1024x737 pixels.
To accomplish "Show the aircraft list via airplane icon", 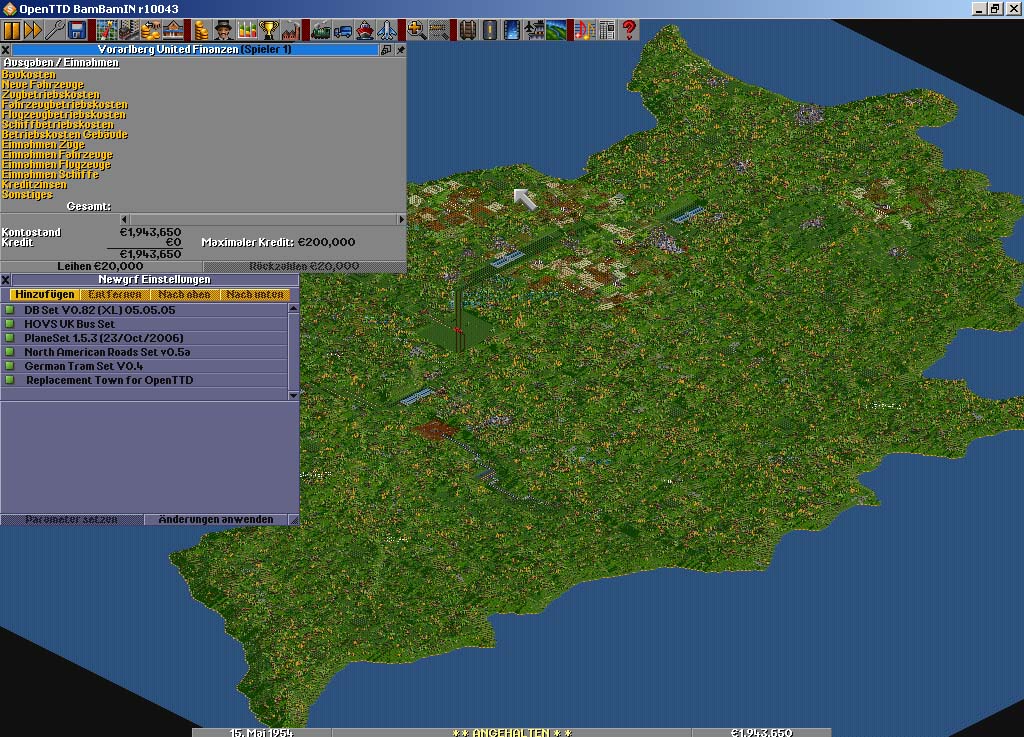I will [388, 30].
